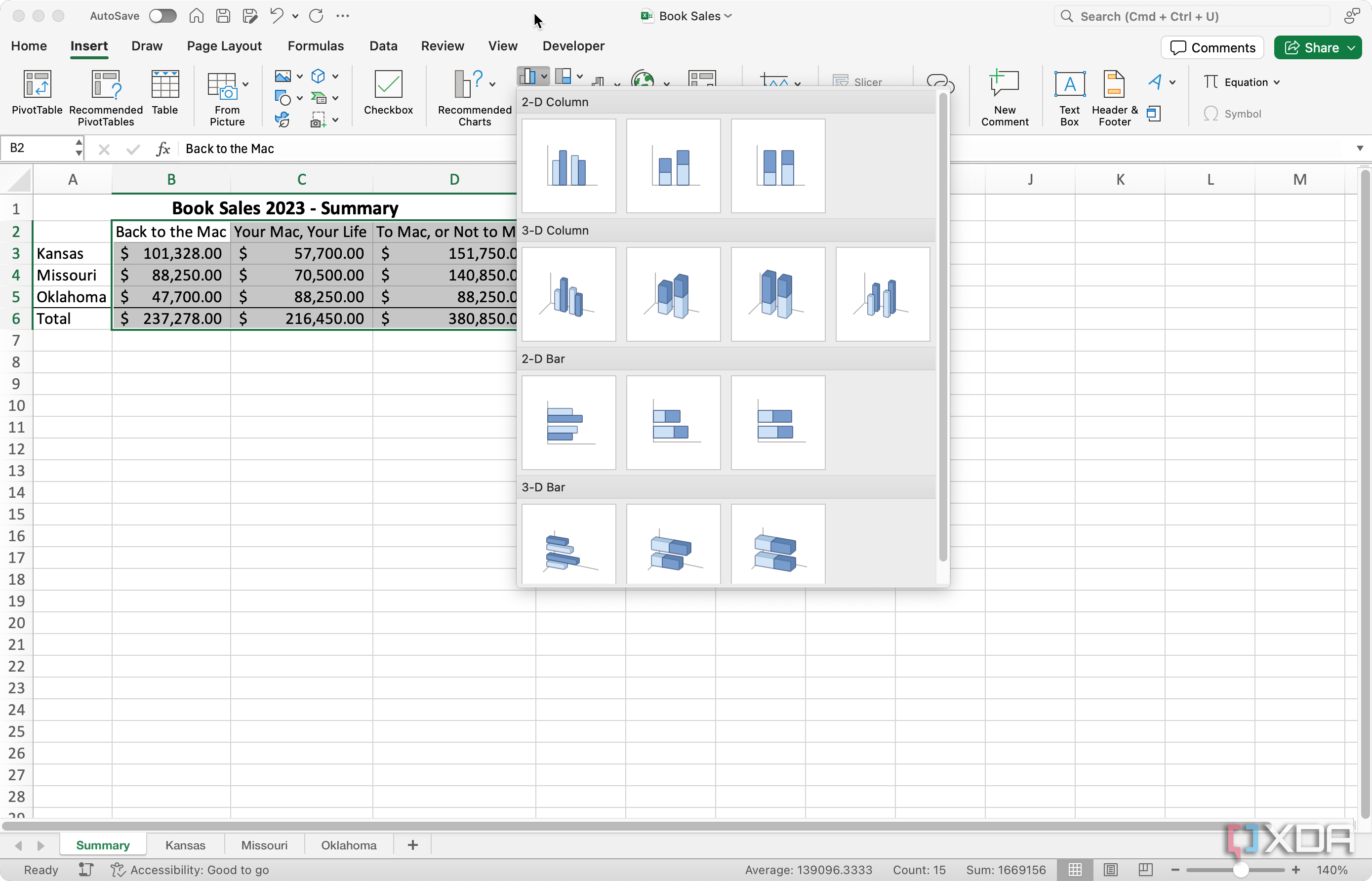Screen dimensions: 1372x881
Task: Expand the formula bar
Action: click(x=1360, y=149)
